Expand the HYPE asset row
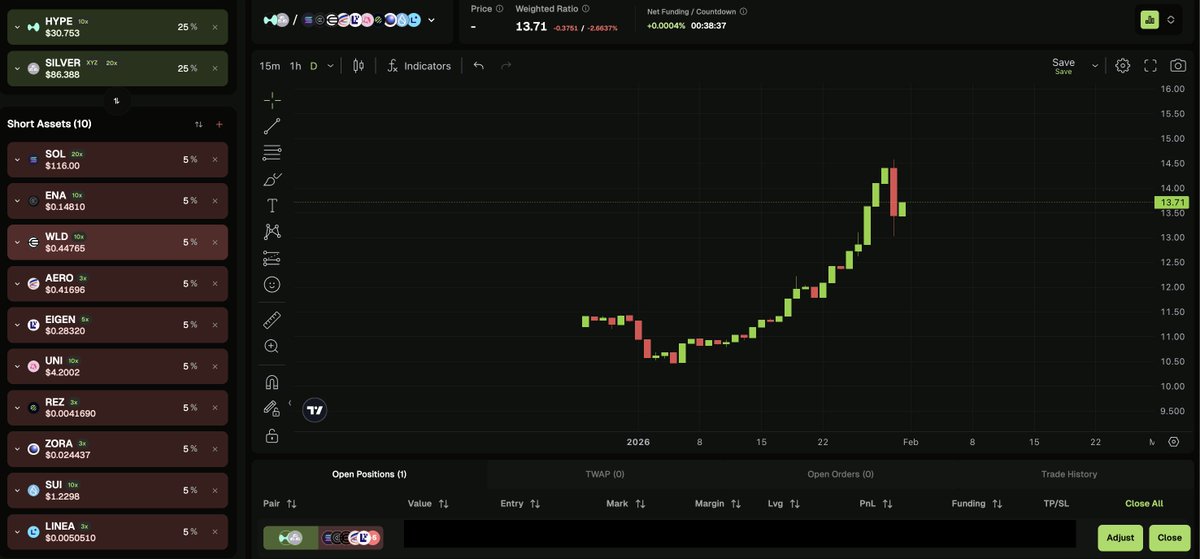Screen dimensions: 1200x559 point(17,27)
